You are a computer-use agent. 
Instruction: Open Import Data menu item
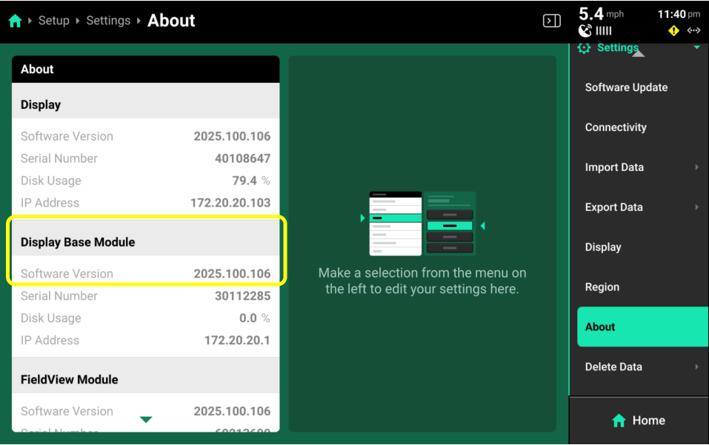click(638, 167)
